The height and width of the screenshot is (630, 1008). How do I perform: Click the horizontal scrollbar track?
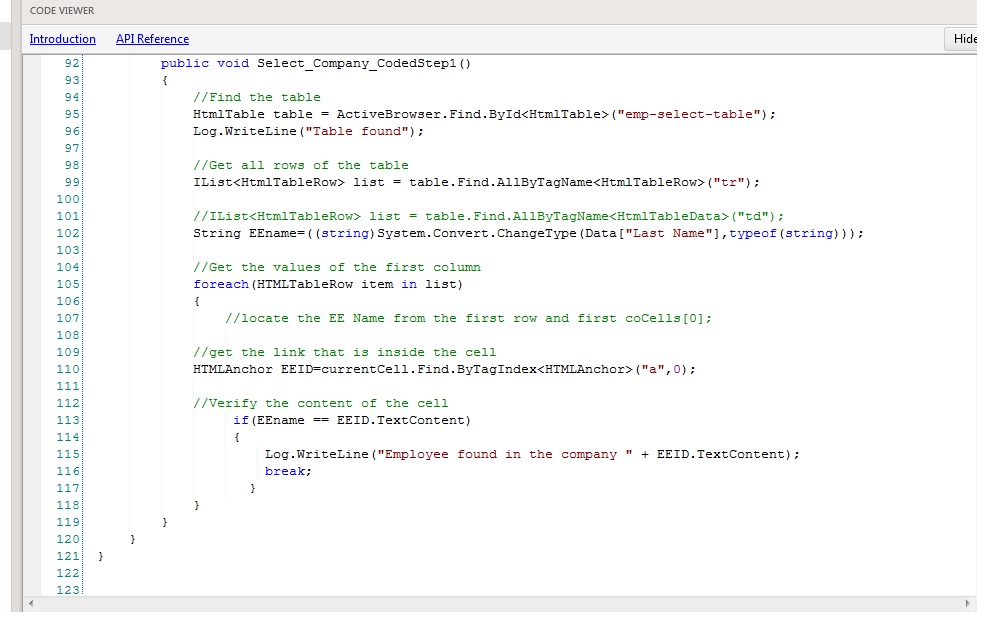point(500,604)
